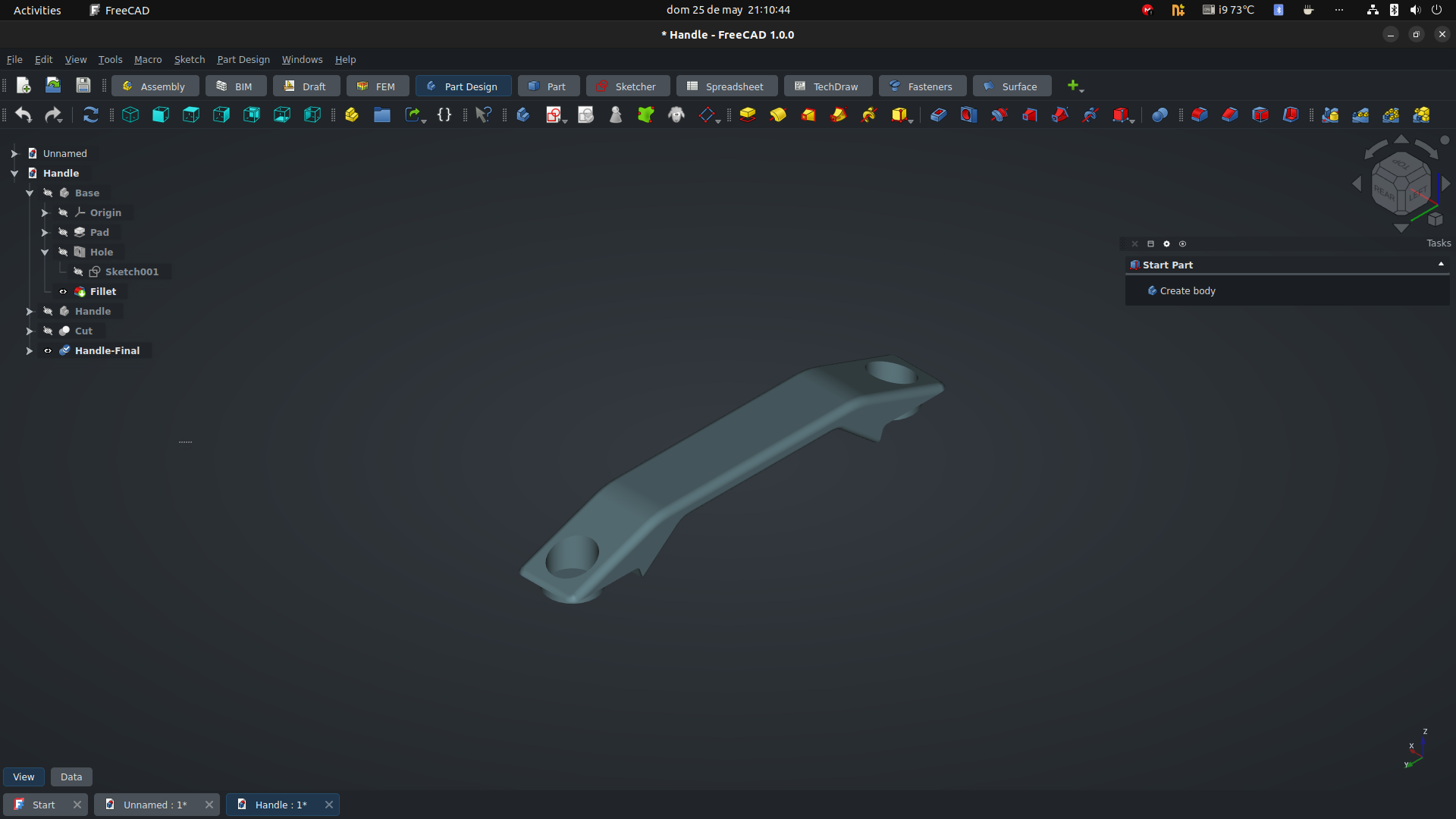Toggle visibility of Handle body

[48, 311]
